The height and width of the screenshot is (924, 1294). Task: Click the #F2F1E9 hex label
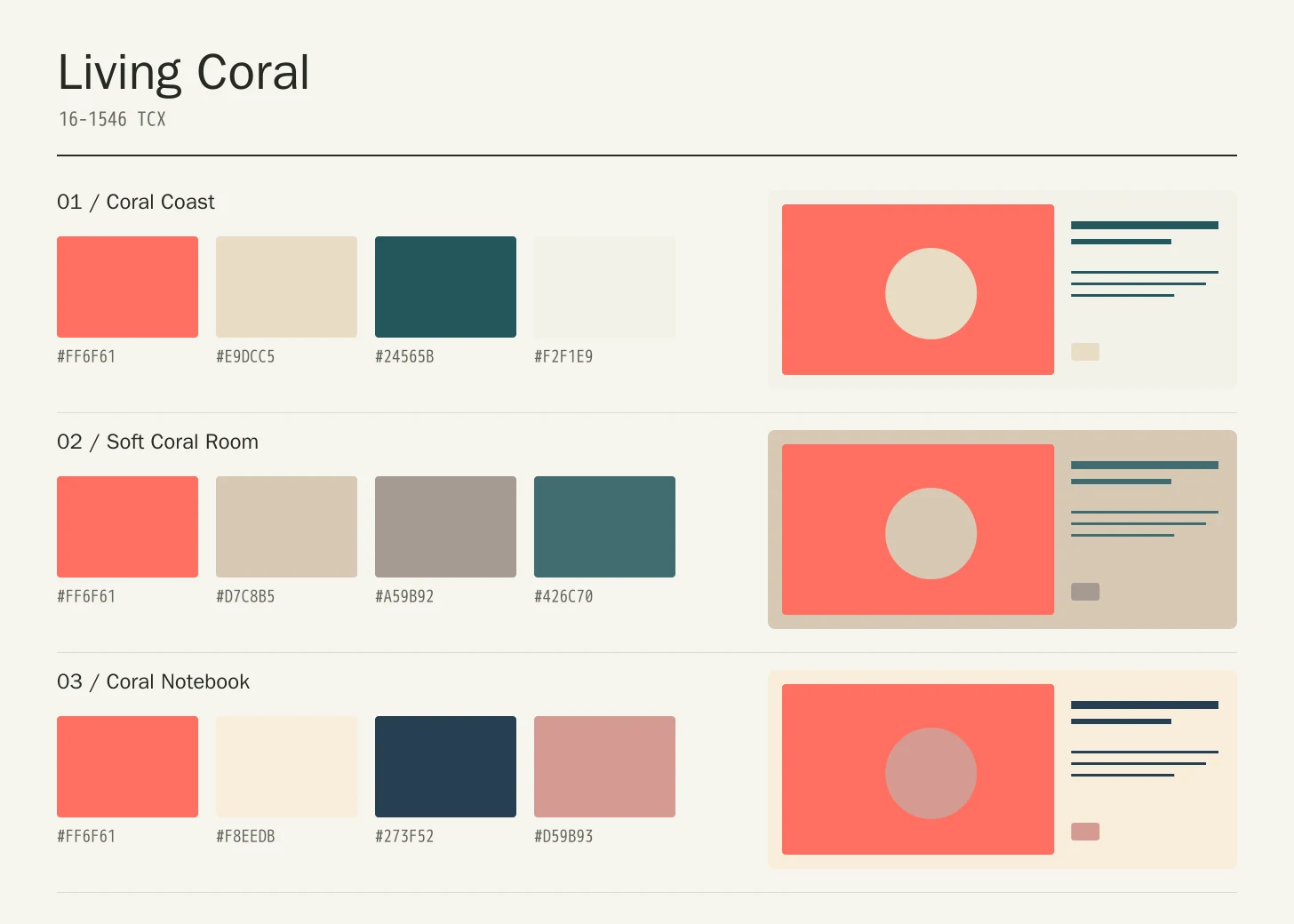tap(563, 356)
